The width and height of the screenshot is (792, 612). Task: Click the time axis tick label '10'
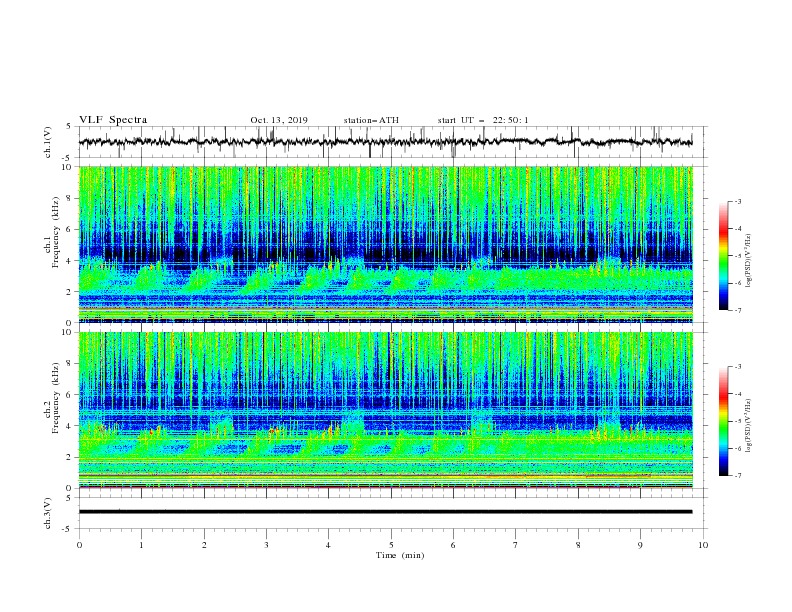pyautogui.click(x=703, y=545)
